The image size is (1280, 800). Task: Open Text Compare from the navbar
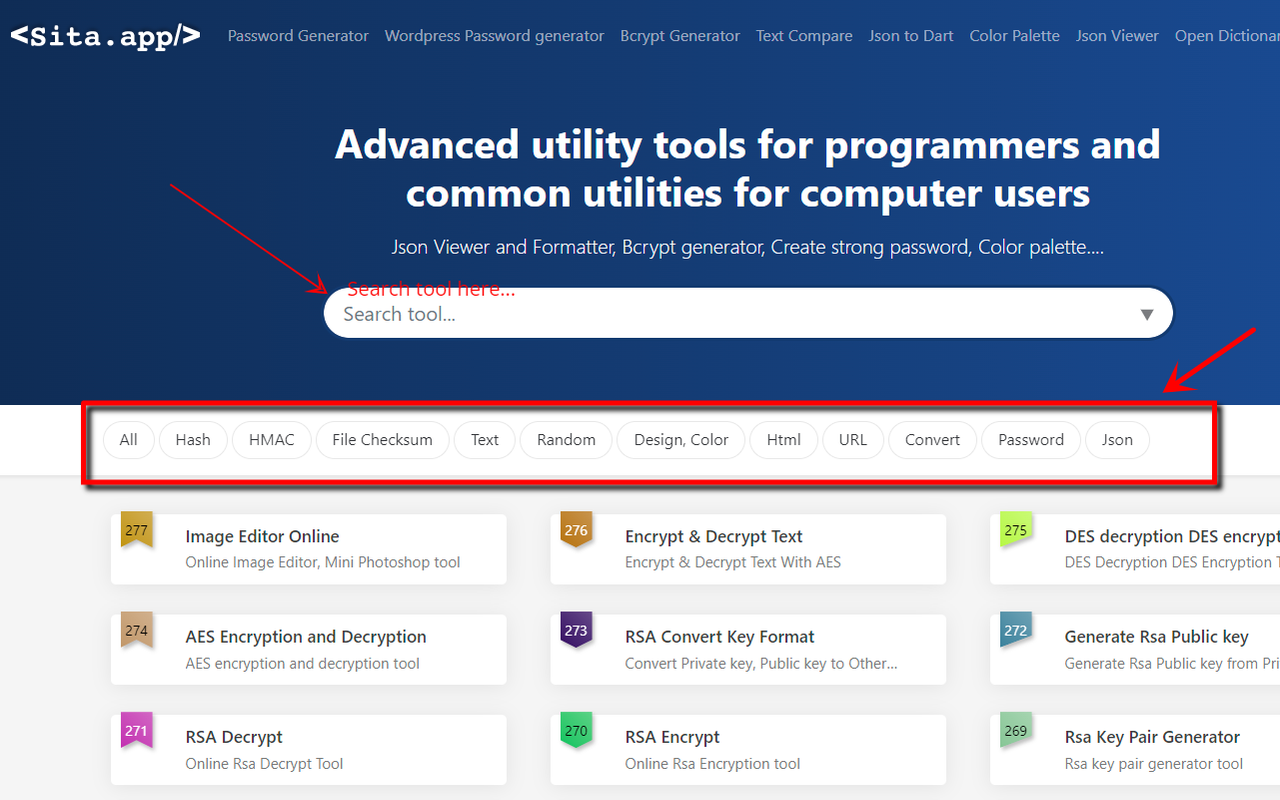tap(804, 36)
